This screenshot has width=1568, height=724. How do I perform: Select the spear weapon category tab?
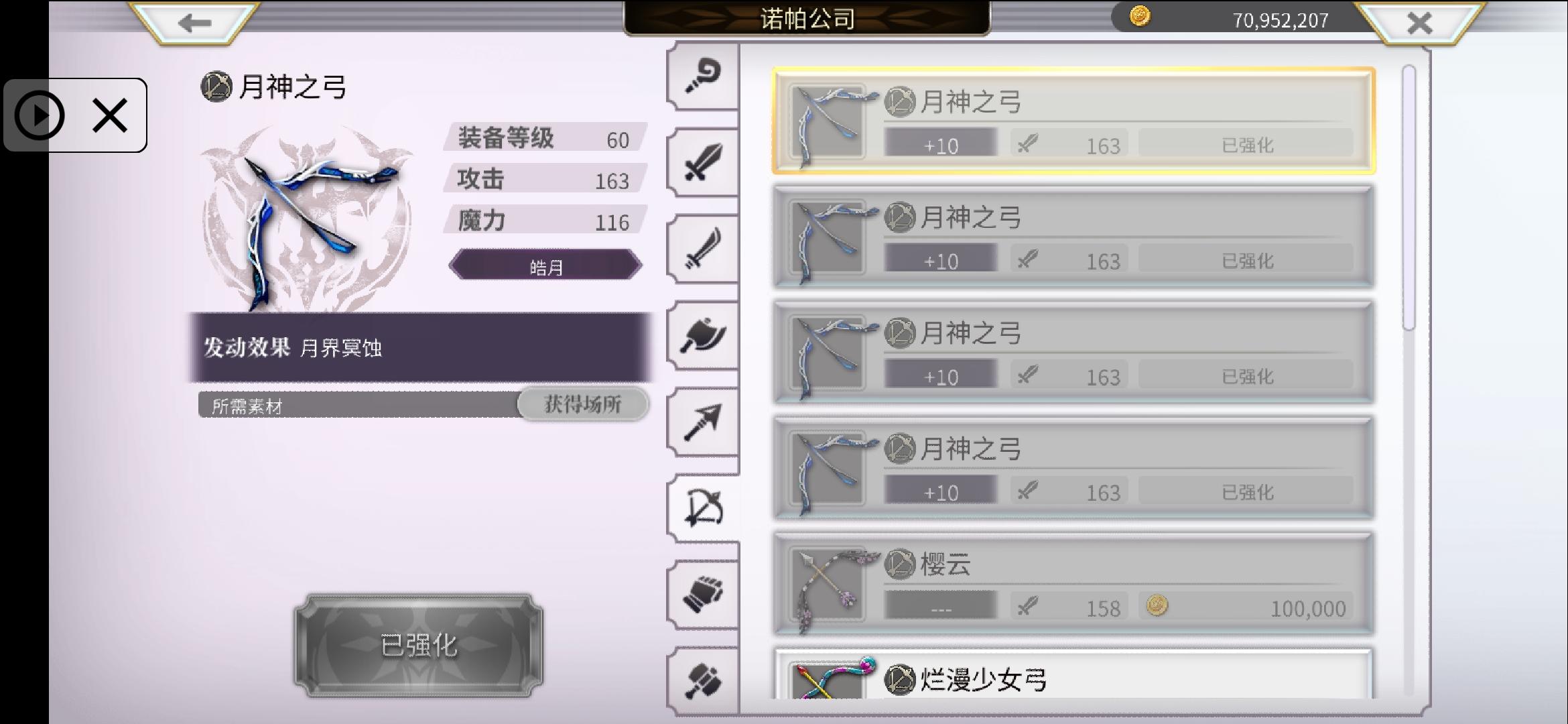pos(703,422)
